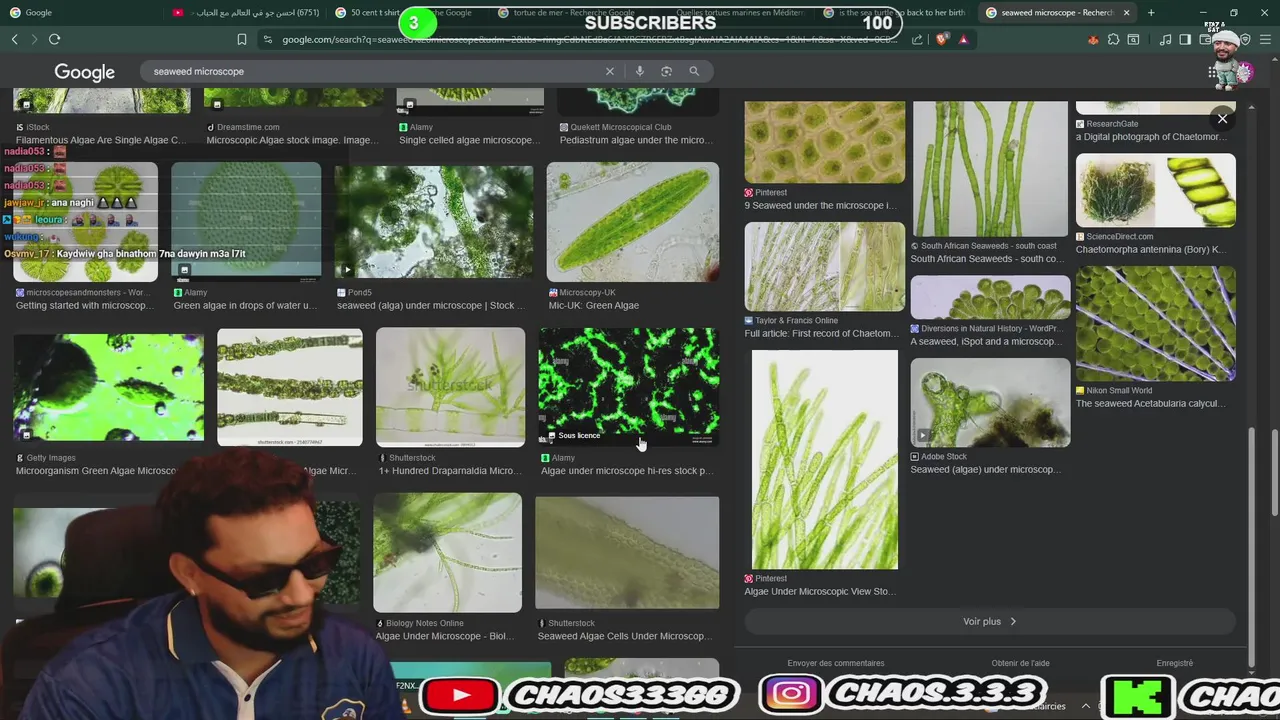Open Shutterstock Draparnaldia Micro image
The height and width of the screenshot is (720, 1280).
(450, 386)
